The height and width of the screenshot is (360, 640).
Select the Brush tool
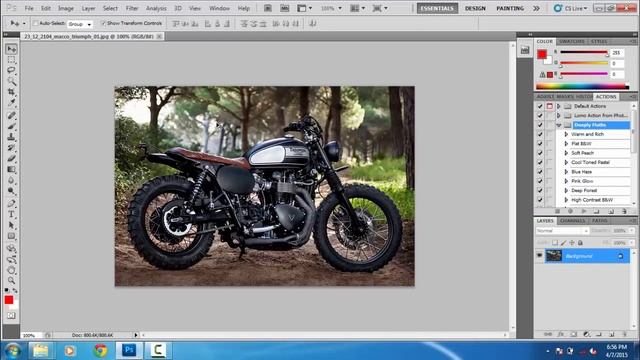[11, 126]
